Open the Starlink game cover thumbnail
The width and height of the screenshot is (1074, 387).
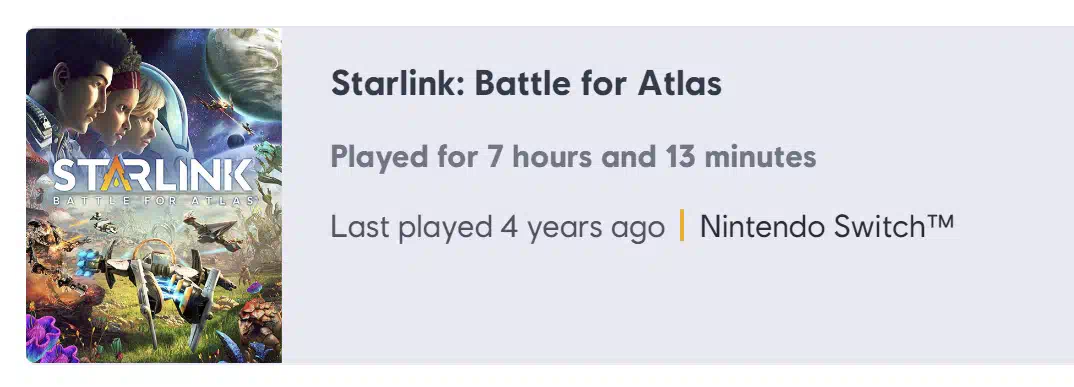[154, 195]
